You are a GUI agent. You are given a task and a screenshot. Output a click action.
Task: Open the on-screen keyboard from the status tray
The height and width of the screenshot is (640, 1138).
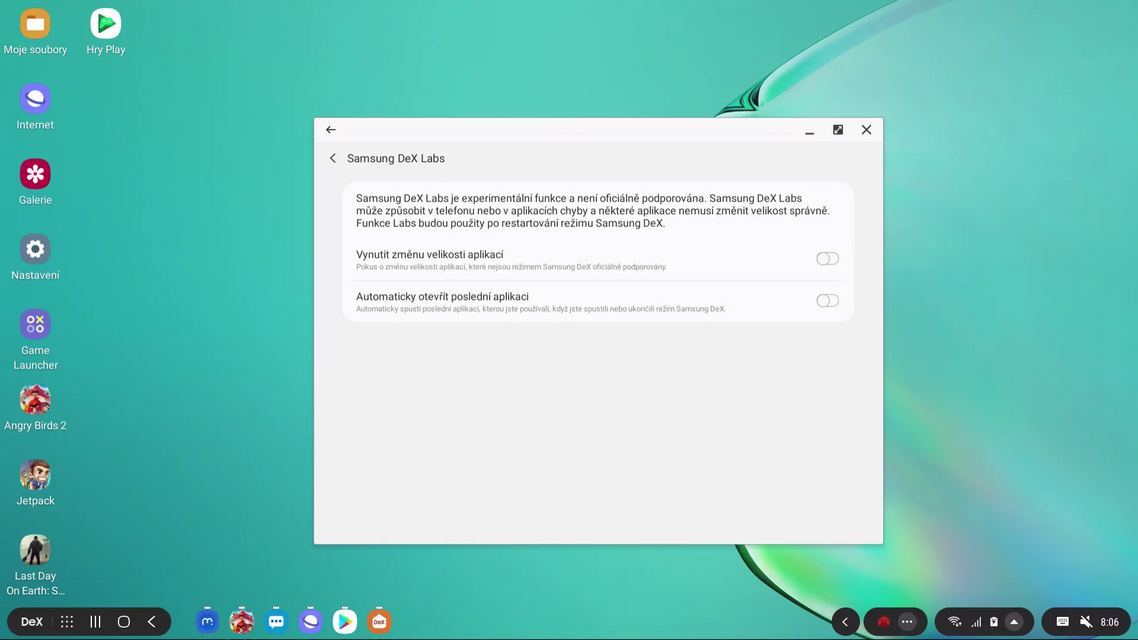click(x=1061, y=621)
